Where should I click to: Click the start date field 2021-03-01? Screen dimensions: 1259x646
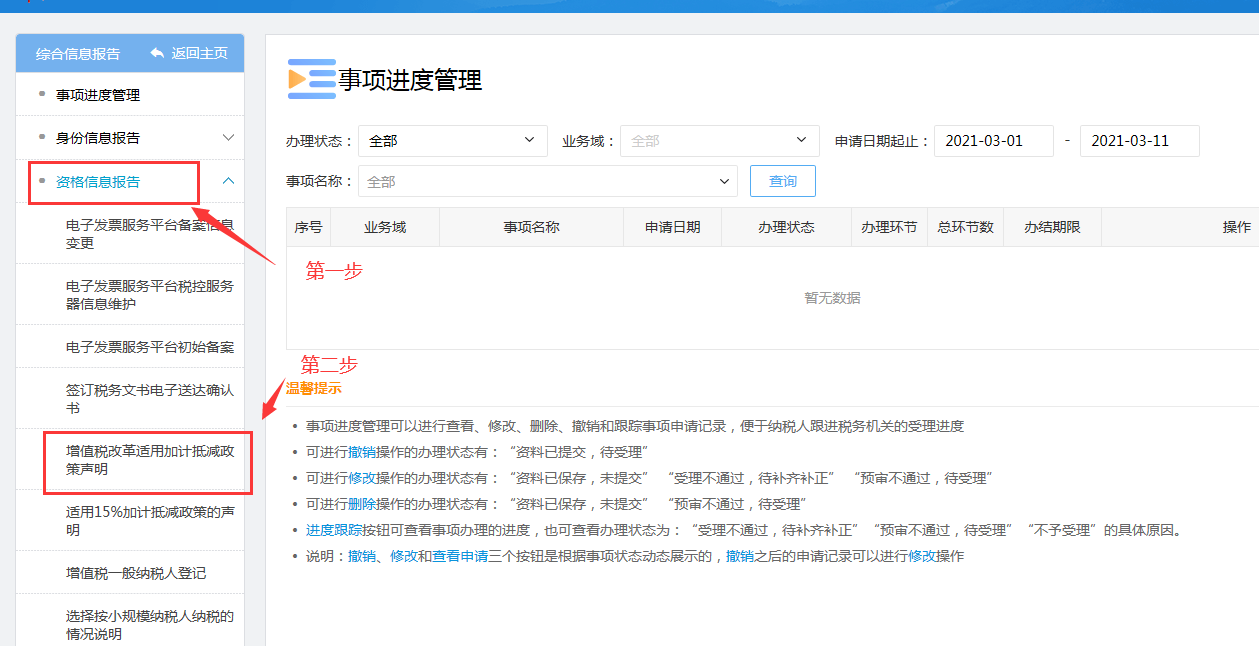[993, 141]
